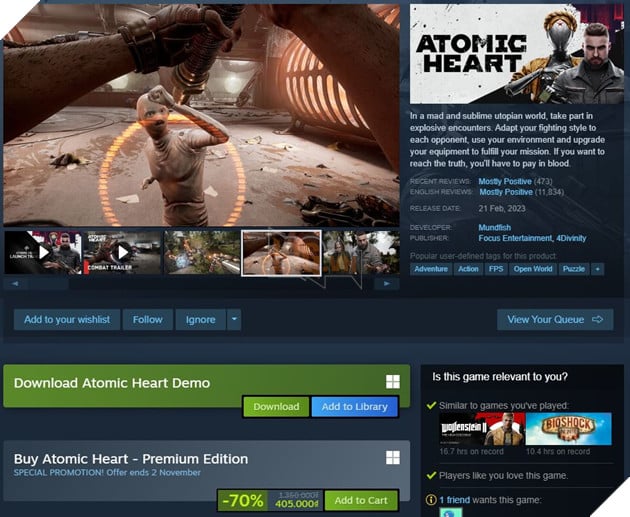Follow the Atomic Heart game
The image size is (630, 517).
(148, 320)
